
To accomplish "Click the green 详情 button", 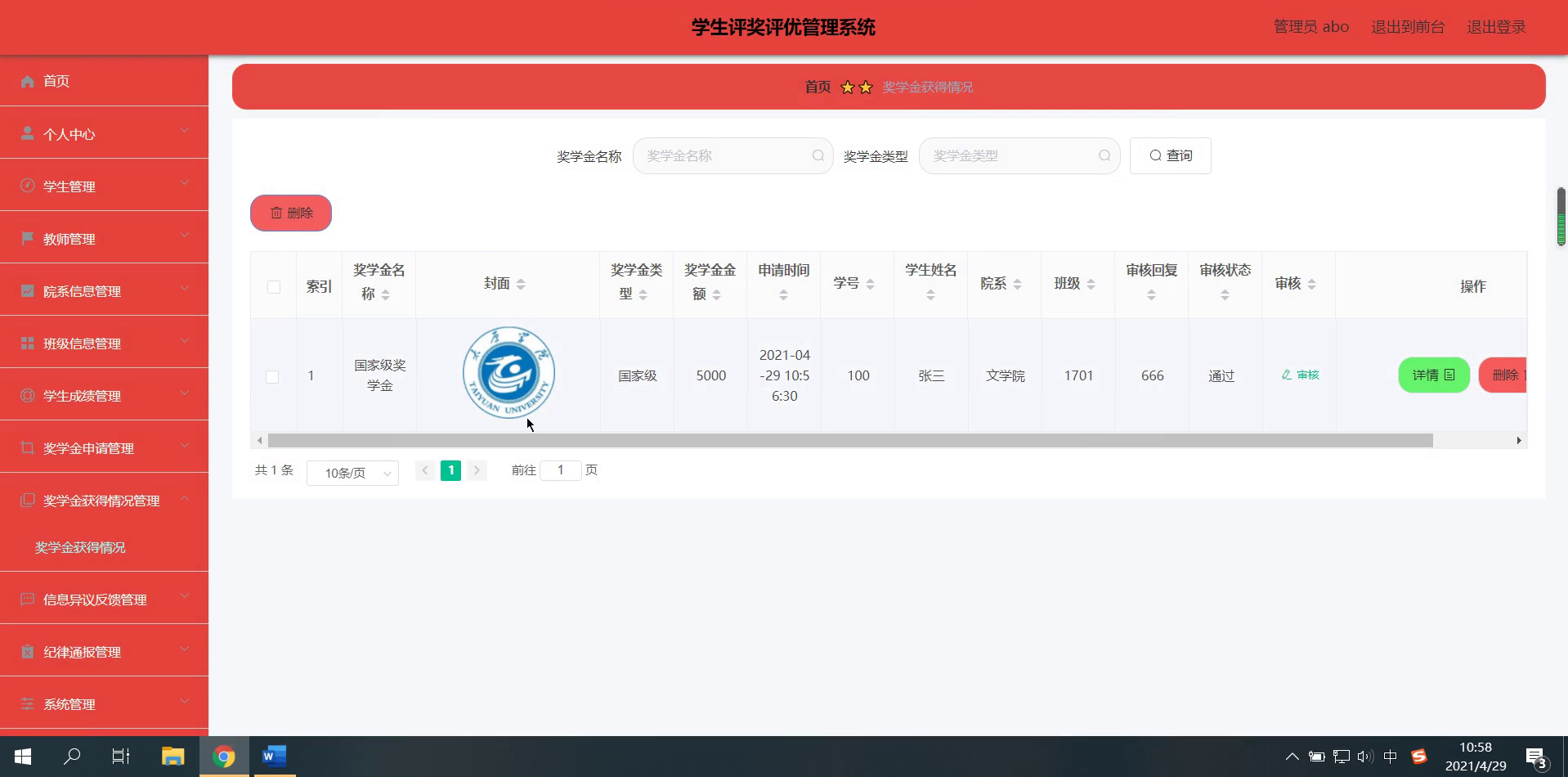I will [1433, 375].
